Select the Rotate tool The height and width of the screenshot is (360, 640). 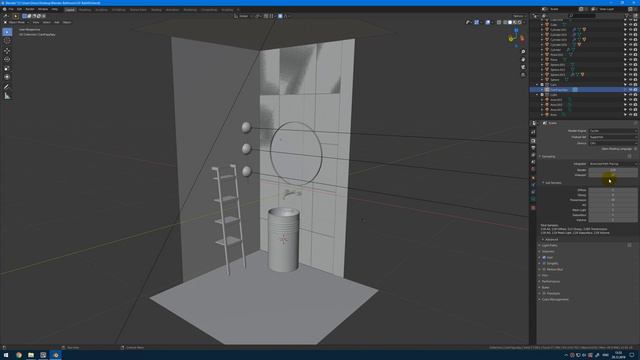[x=7, y=60]
